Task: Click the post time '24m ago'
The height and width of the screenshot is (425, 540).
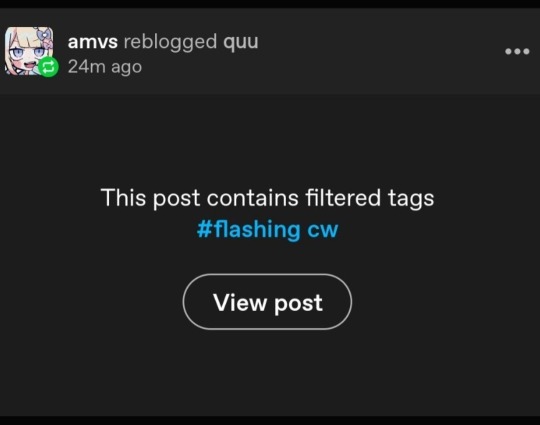Action: click(105, 67)
